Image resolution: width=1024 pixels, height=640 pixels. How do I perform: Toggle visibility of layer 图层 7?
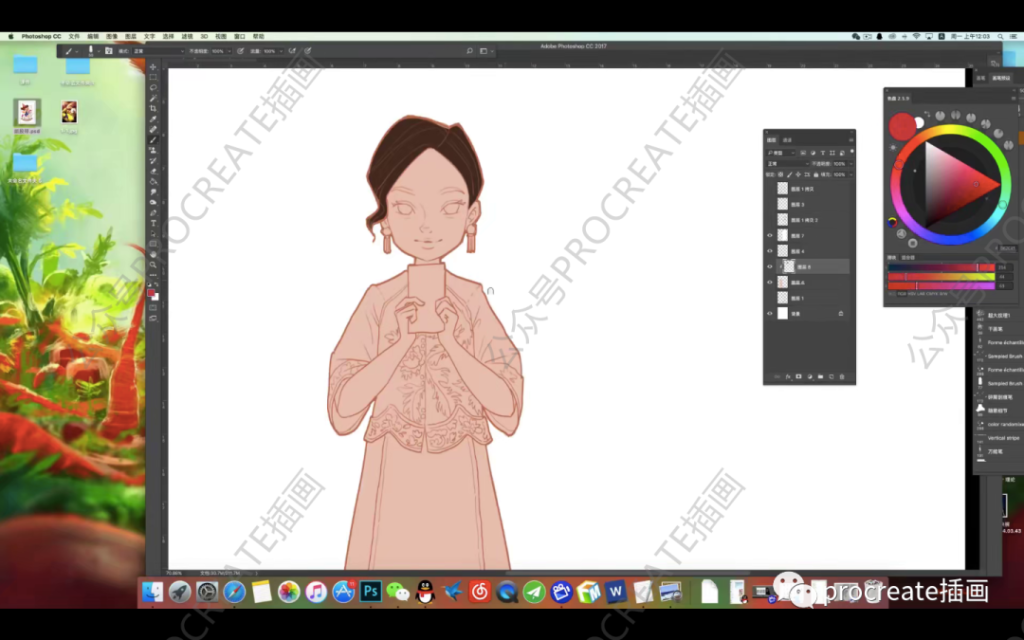click(x=770, y=236)
